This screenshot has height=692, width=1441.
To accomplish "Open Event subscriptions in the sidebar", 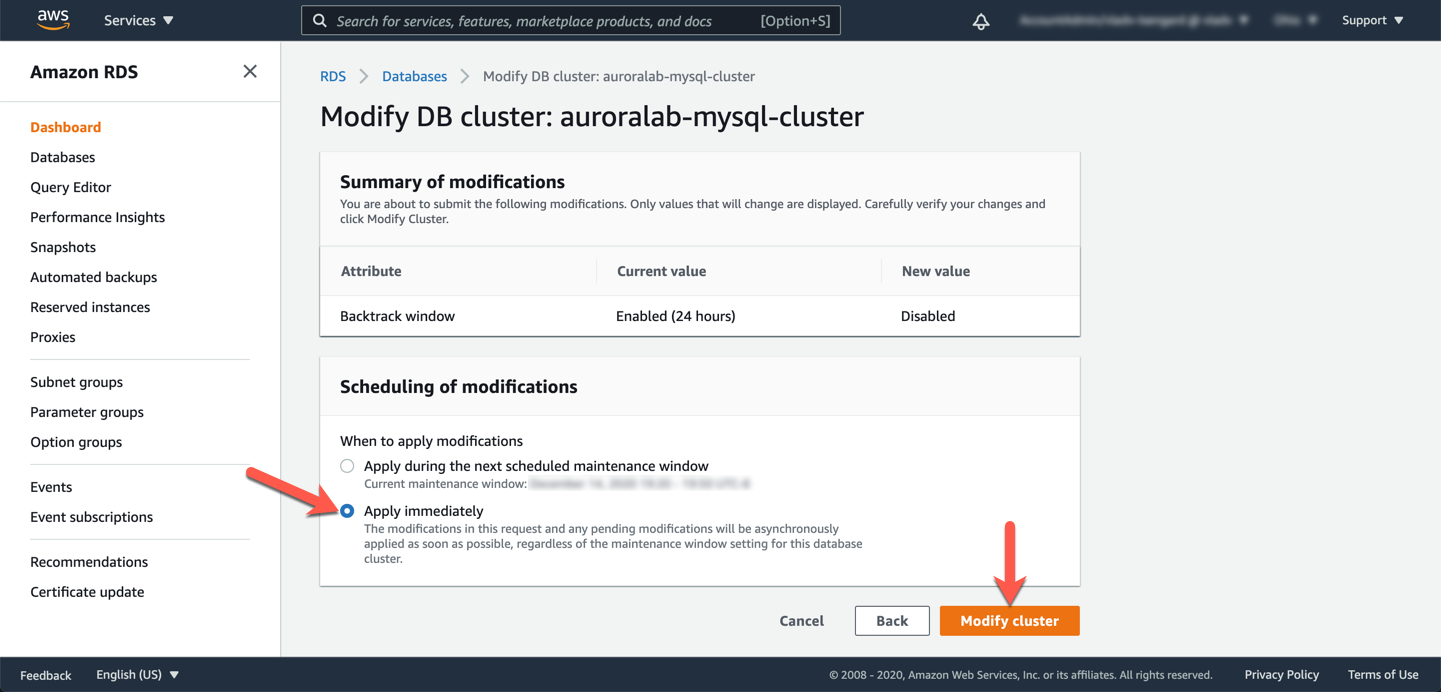I will (x=92, y=517).
